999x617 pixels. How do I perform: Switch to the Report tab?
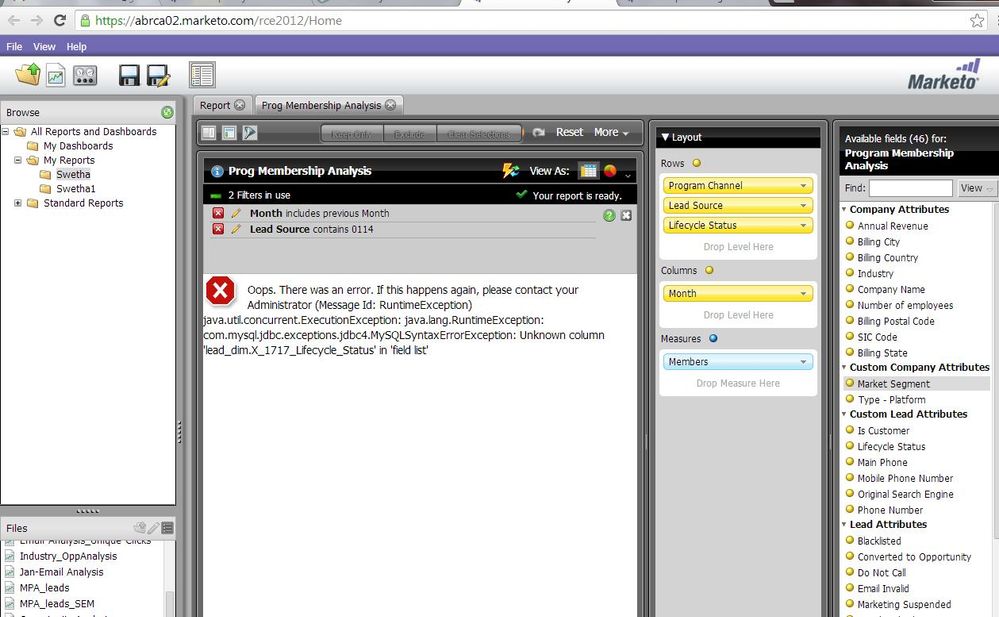215,105
